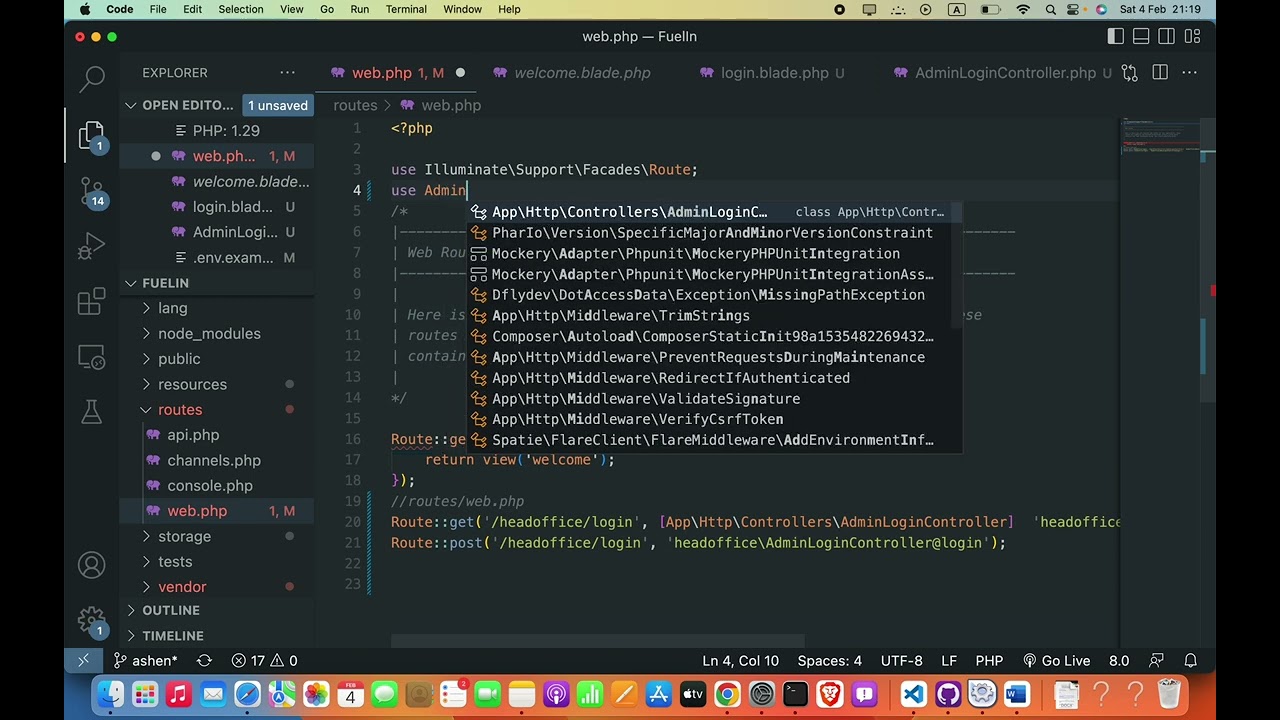Expand the tests folder
The height and width of the screenshot is (720, 1280).
pyautogui.click(x=175, y=562)
